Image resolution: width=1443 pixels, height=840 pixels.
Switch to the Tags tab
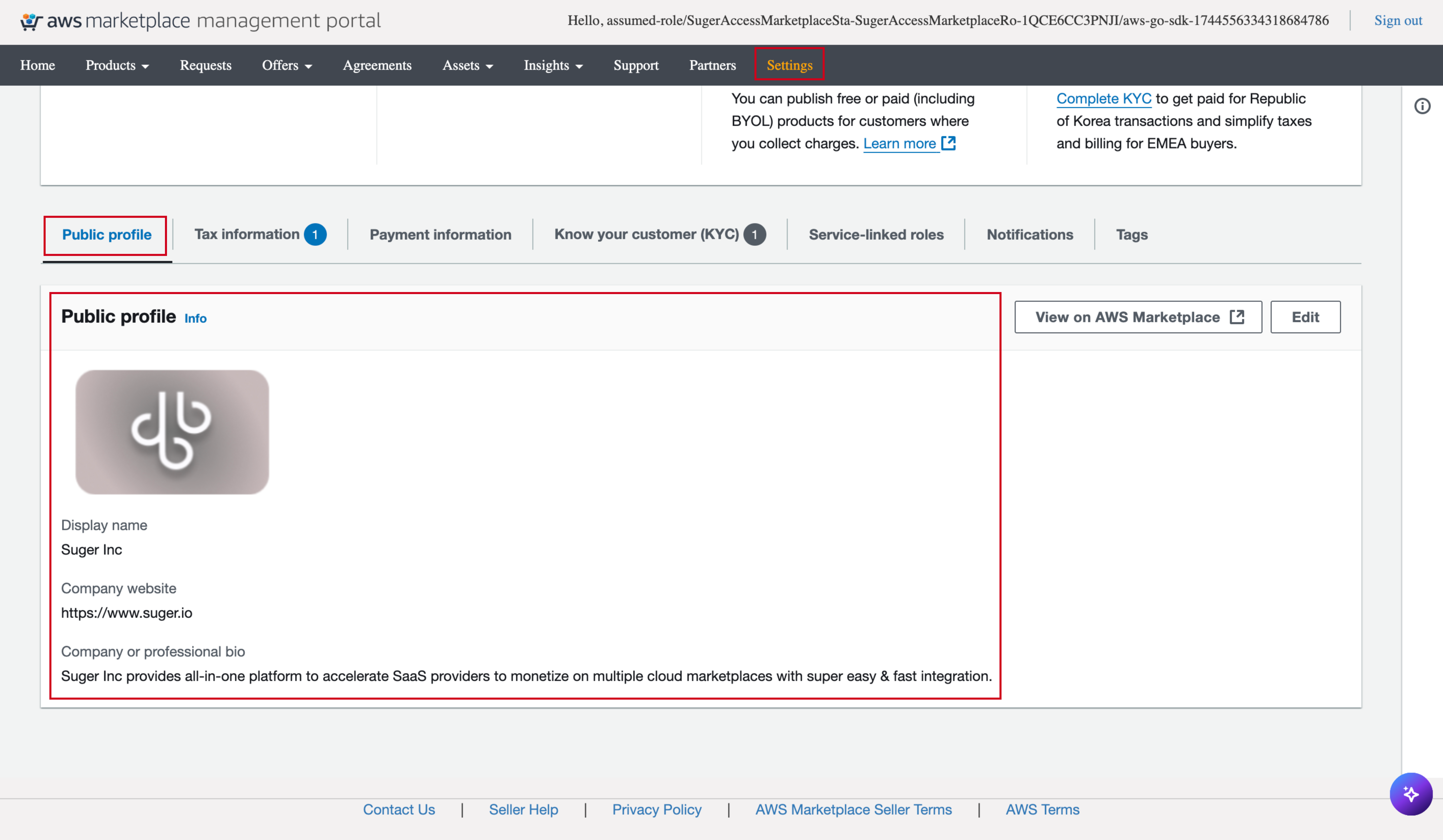coord(1131,235)
